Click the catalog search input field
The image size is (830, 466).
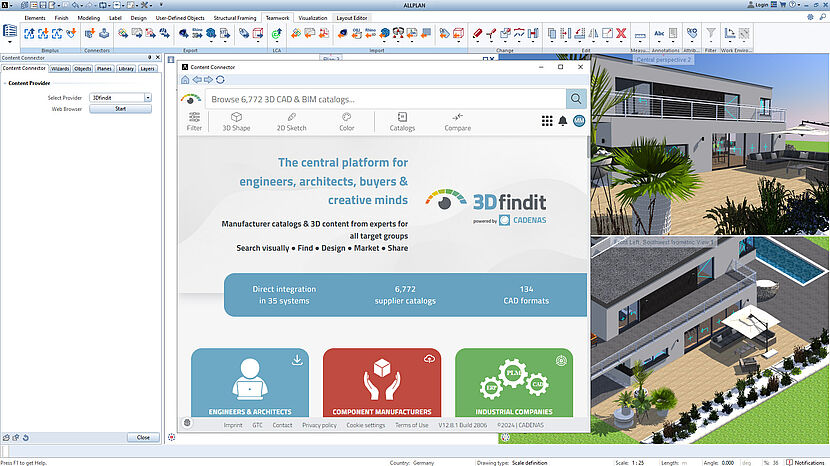pyautogui.click(x=385, y=99)
